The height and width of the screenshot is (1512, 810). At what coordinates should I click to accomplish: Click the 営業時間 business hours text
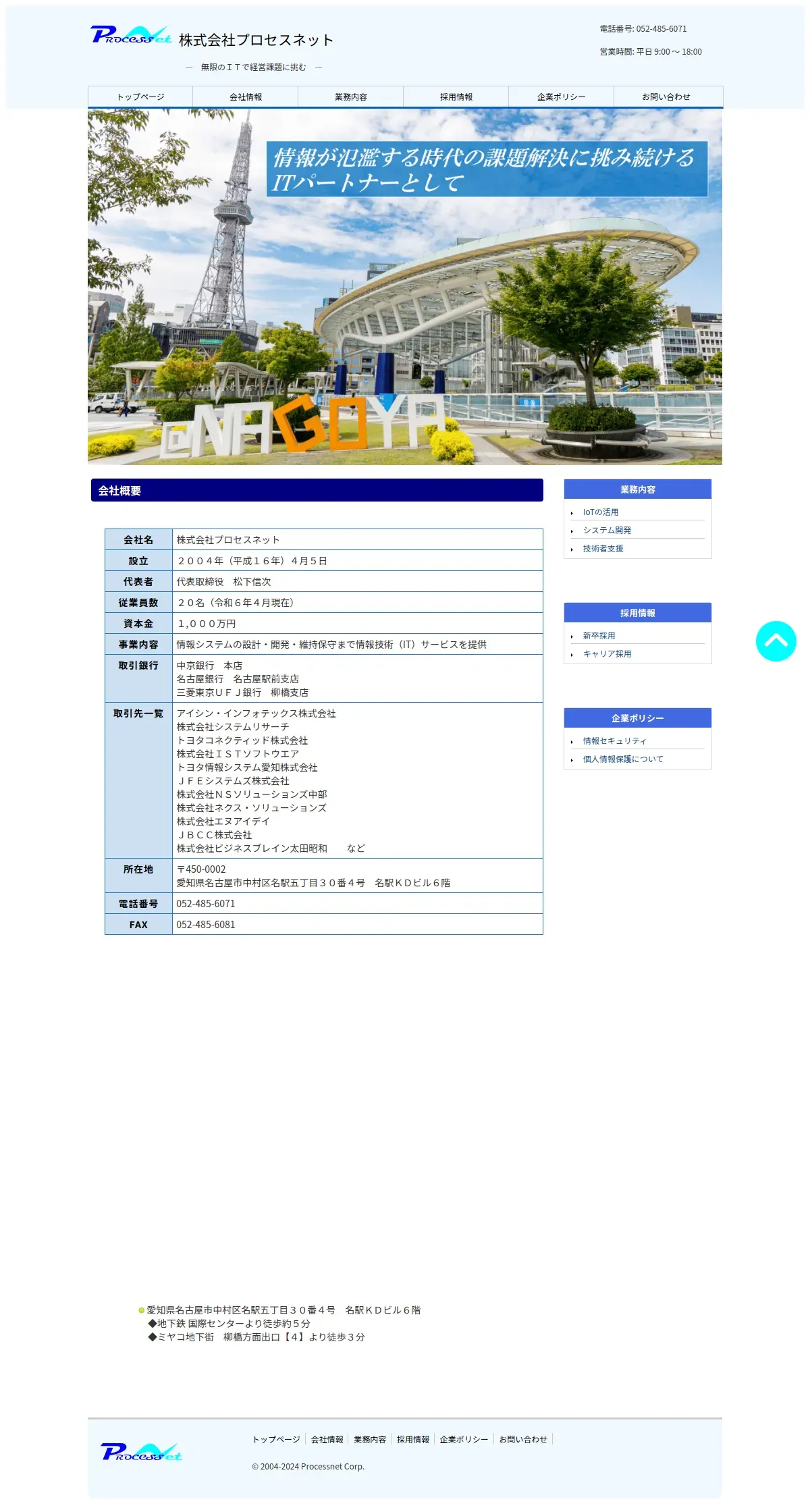click(651, 52)
